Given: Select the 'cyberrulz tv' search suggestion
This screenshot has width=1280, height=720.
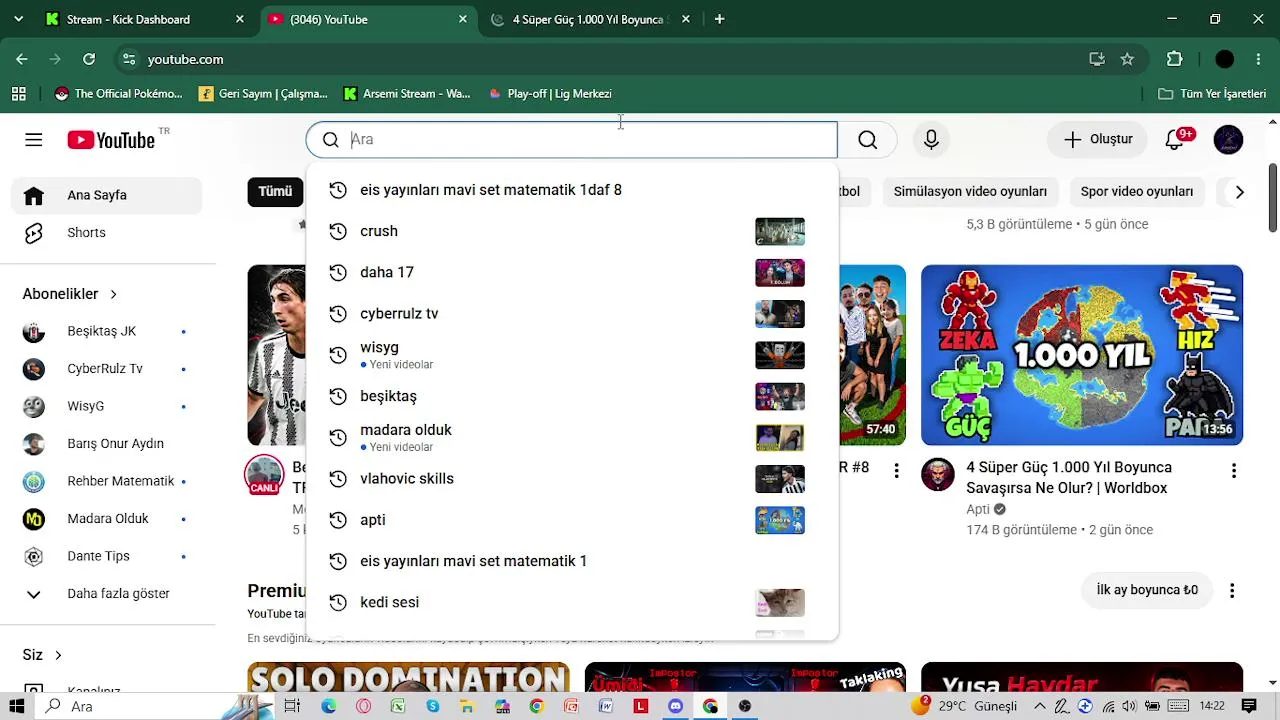Looking at the screenshot, I should tap(572, 314).
